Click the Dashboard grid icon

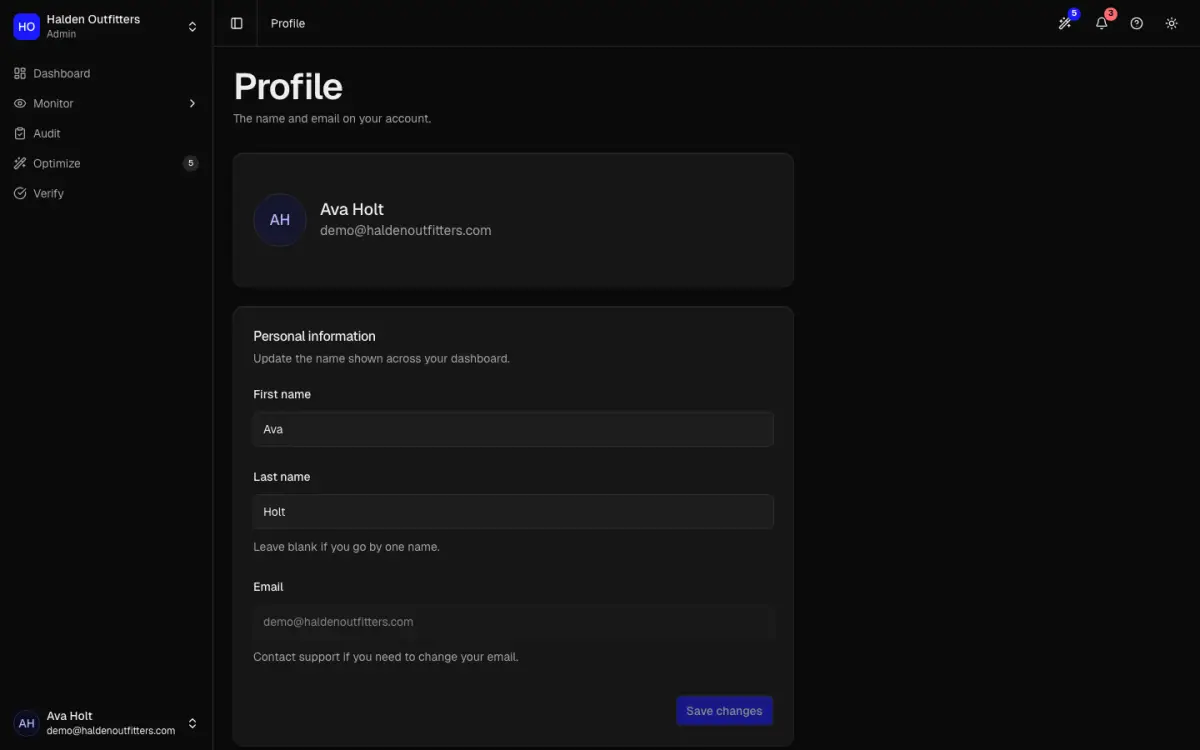click(x=20, y=73)
